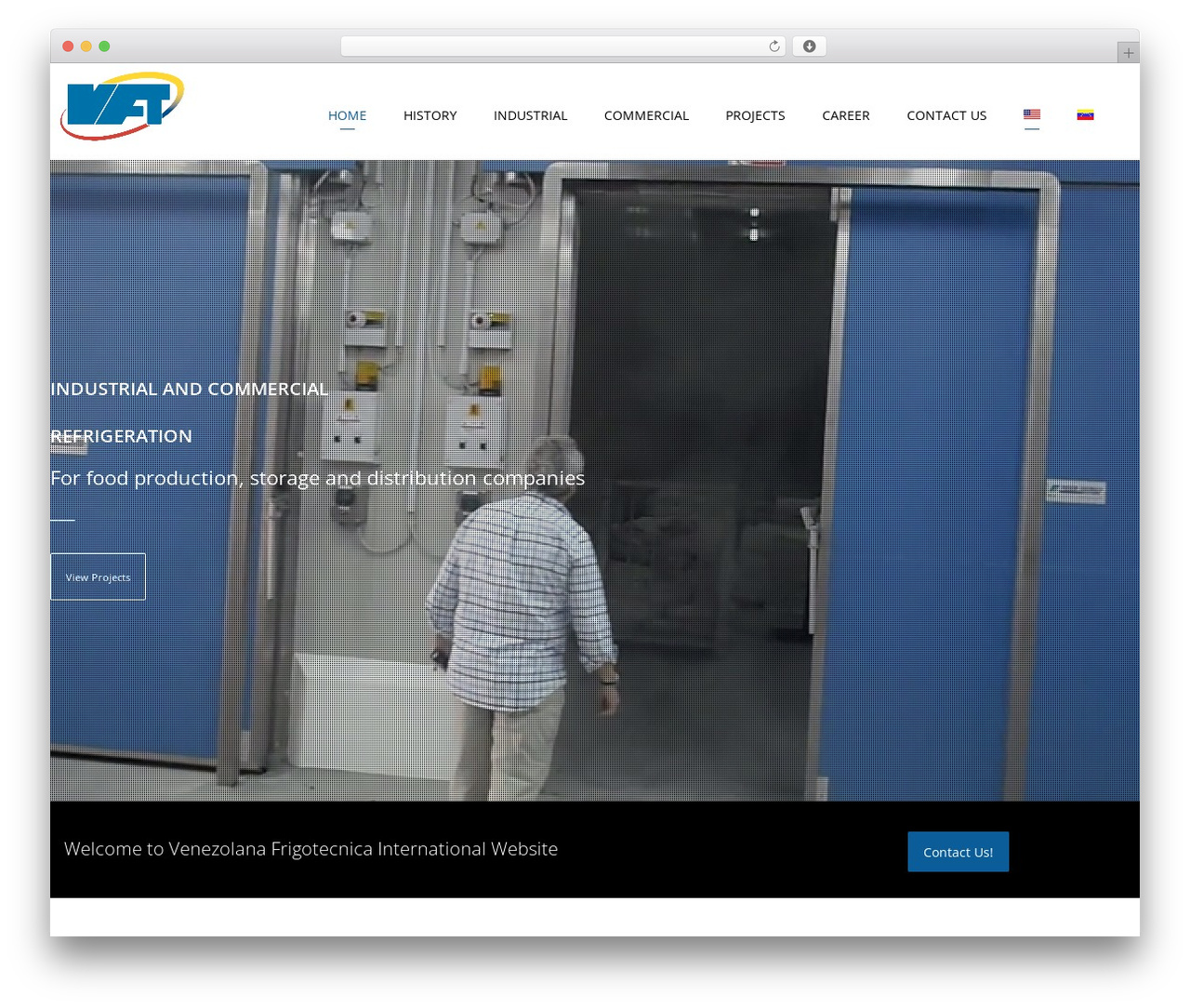The width and height of the screenshot is (1190, 1008).
Task: Click the blue Contact Us! button
Action: click(958, 852)
